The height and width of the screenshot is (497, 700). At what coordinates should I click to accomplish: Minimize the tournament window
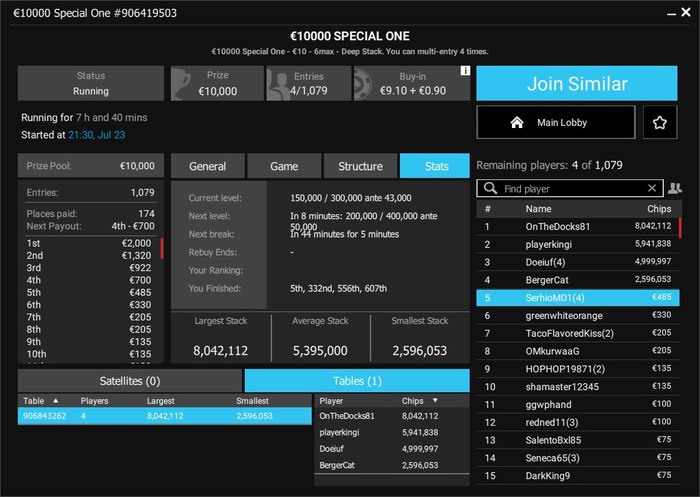click(671, 14)
